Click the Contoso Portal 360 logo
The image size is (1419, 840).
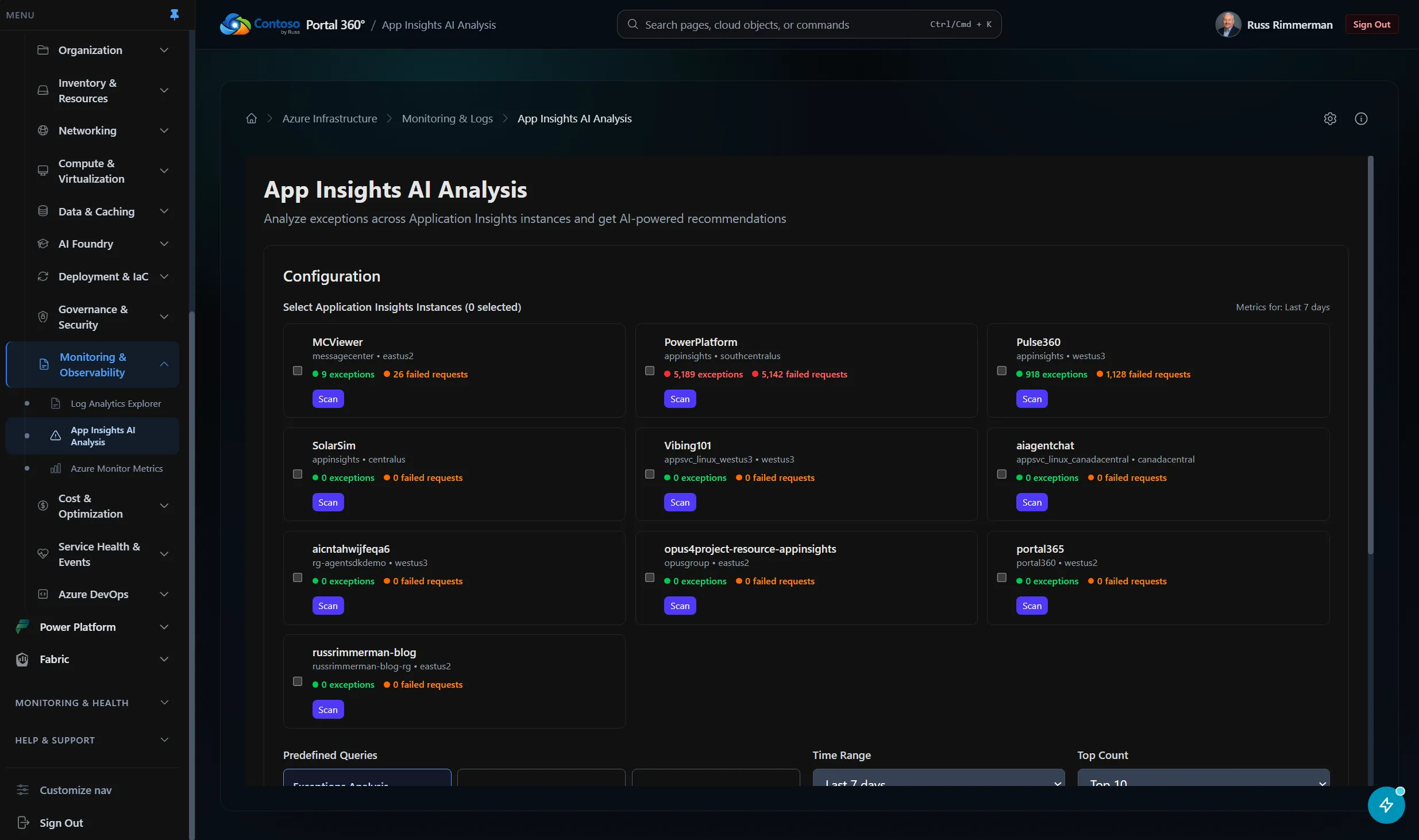[260, 24]
